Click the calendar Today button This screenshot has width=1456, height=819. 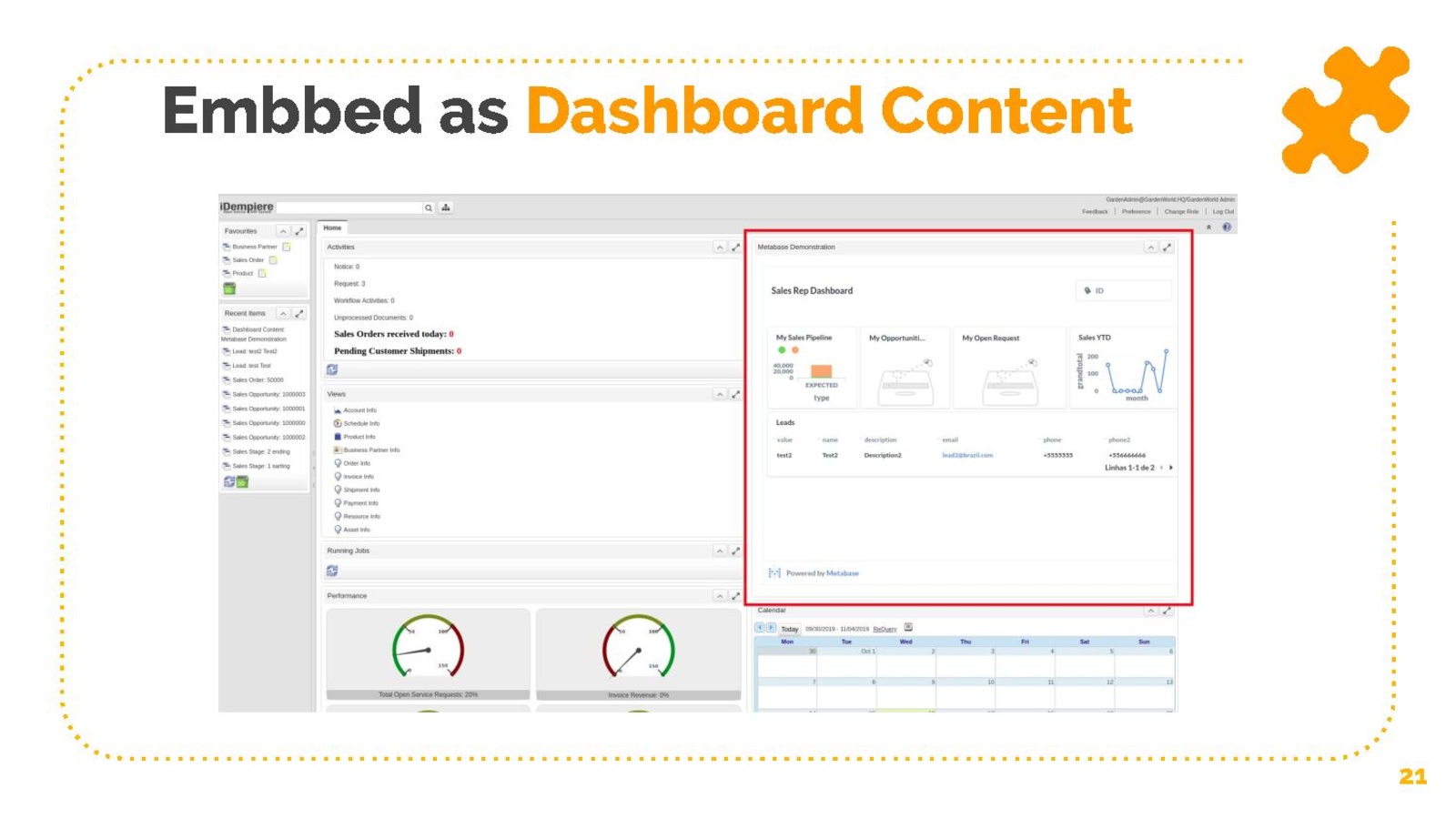coord(789,629)
